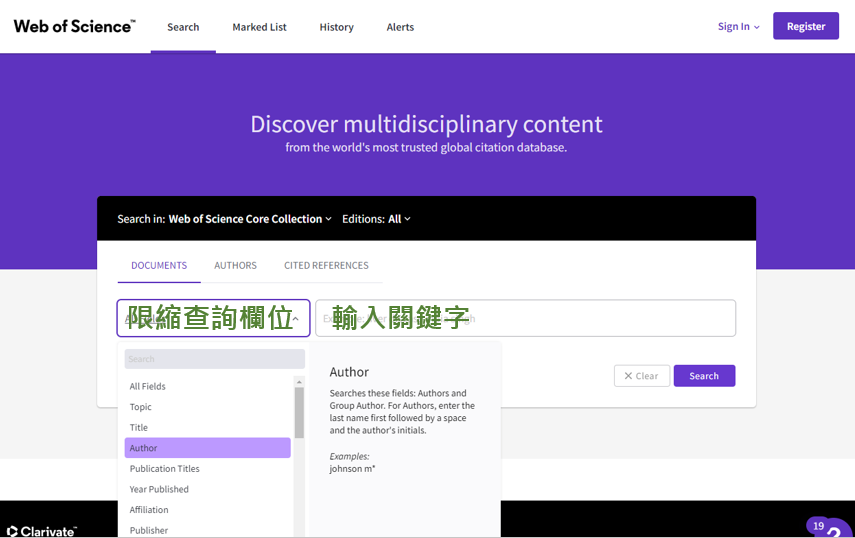Select All Fields from the field list
This screenshot has height=538, width=855.
(207, 386)
